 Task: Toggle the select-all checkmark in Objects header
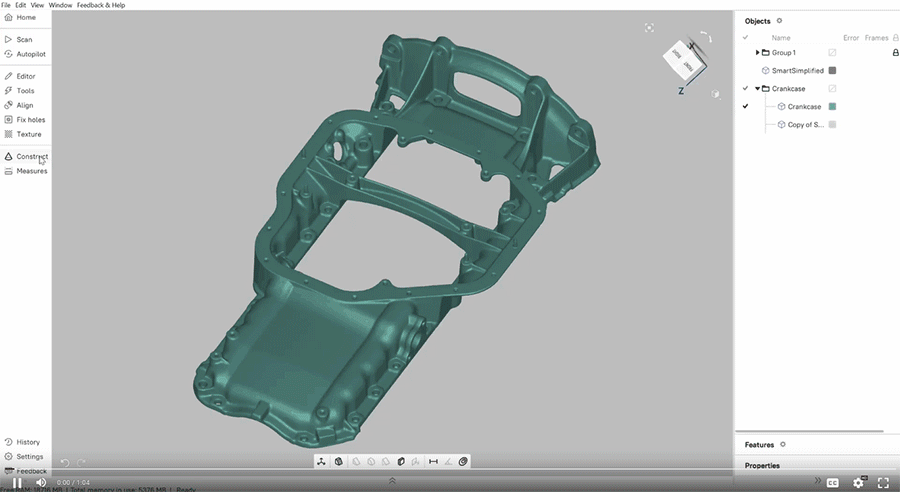[x=746, y=38]
